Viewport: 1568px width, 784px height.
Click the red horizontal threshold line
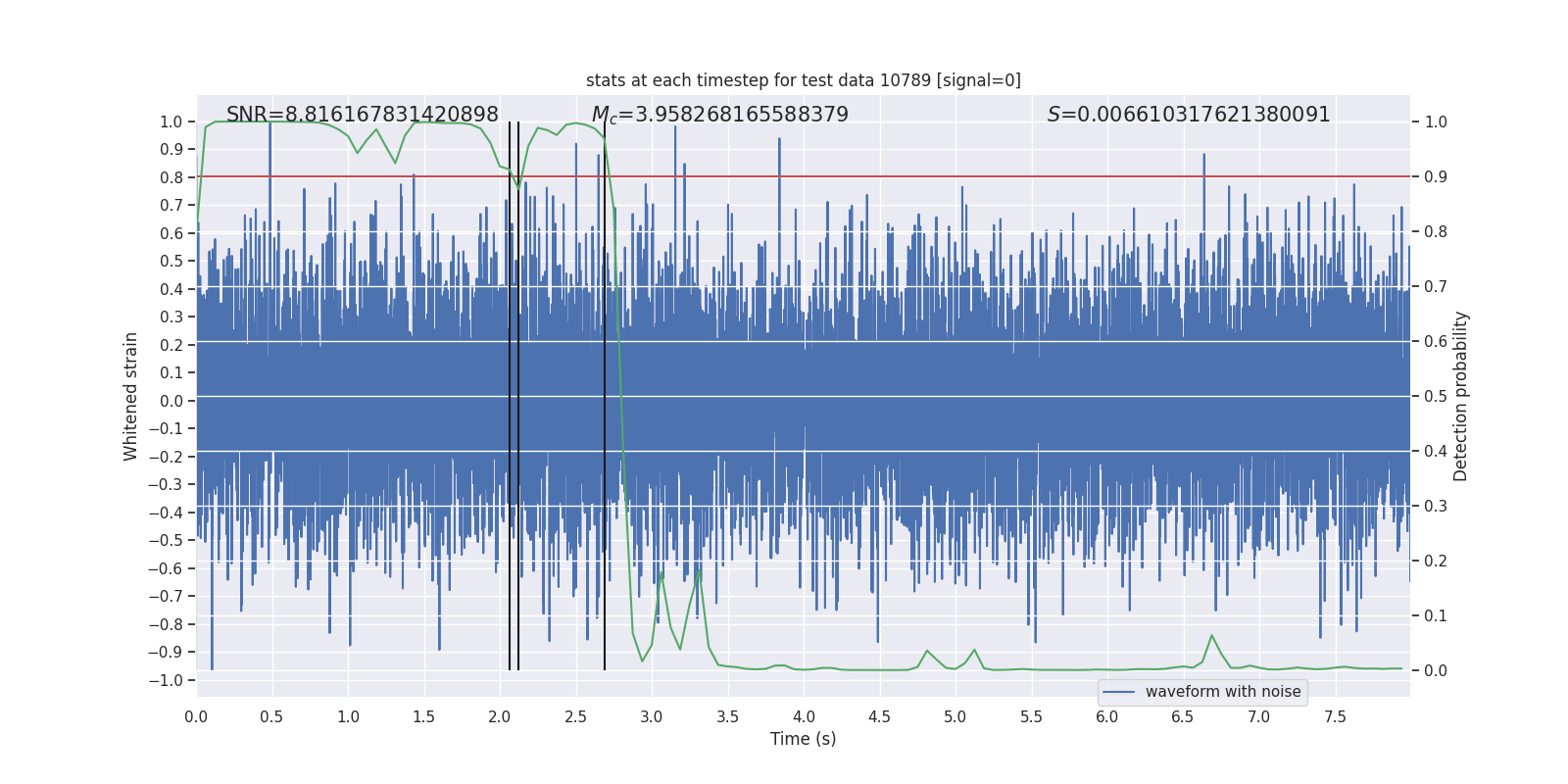pos(804,176)
